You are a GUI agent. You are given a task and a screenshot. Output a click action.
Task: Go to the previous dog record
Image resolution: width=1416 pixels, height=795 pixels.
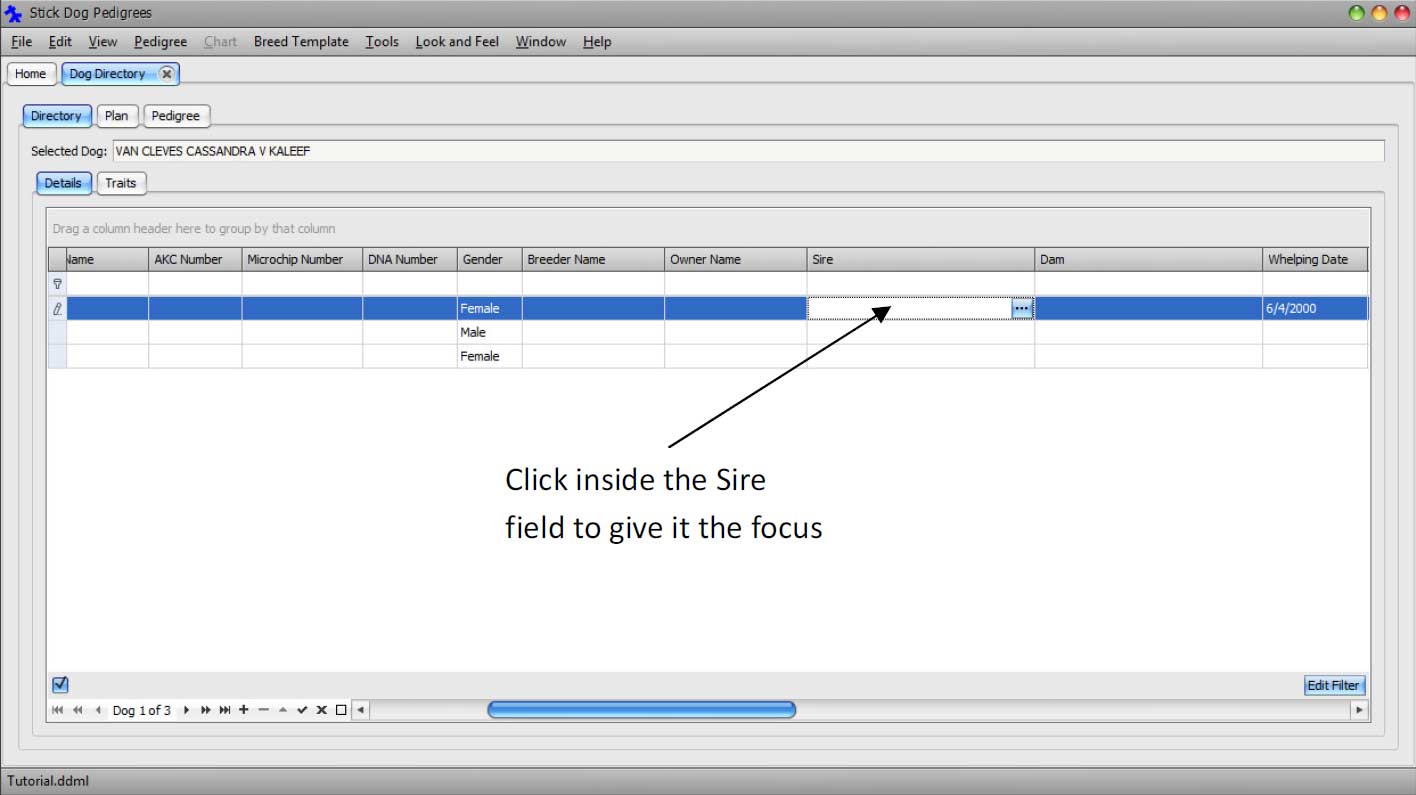pyautogui.click(x=98, y=709)
